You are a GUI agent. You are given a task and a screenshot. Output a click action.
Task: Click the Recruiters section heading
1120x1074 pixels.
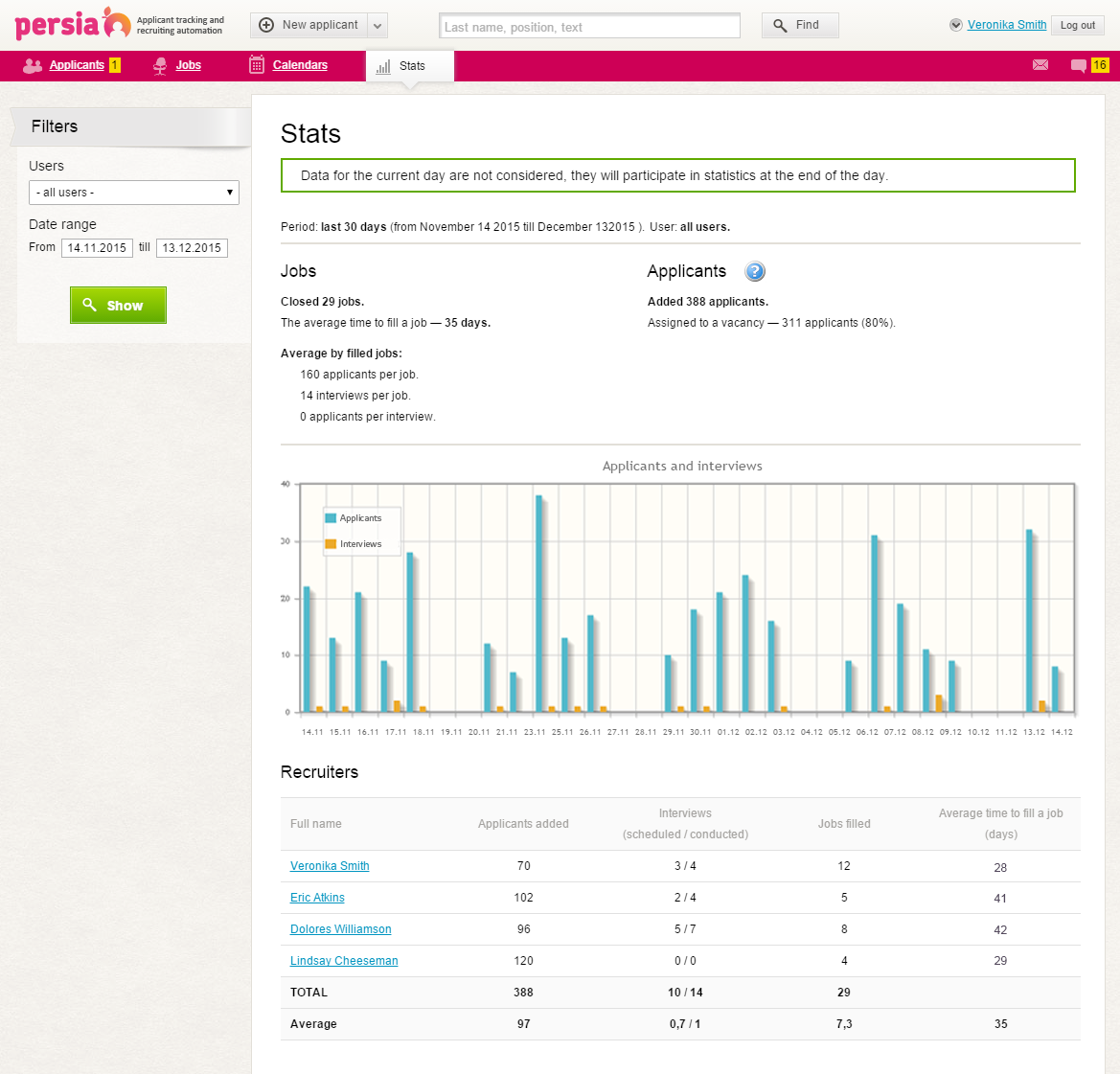(x=319, y=772)
